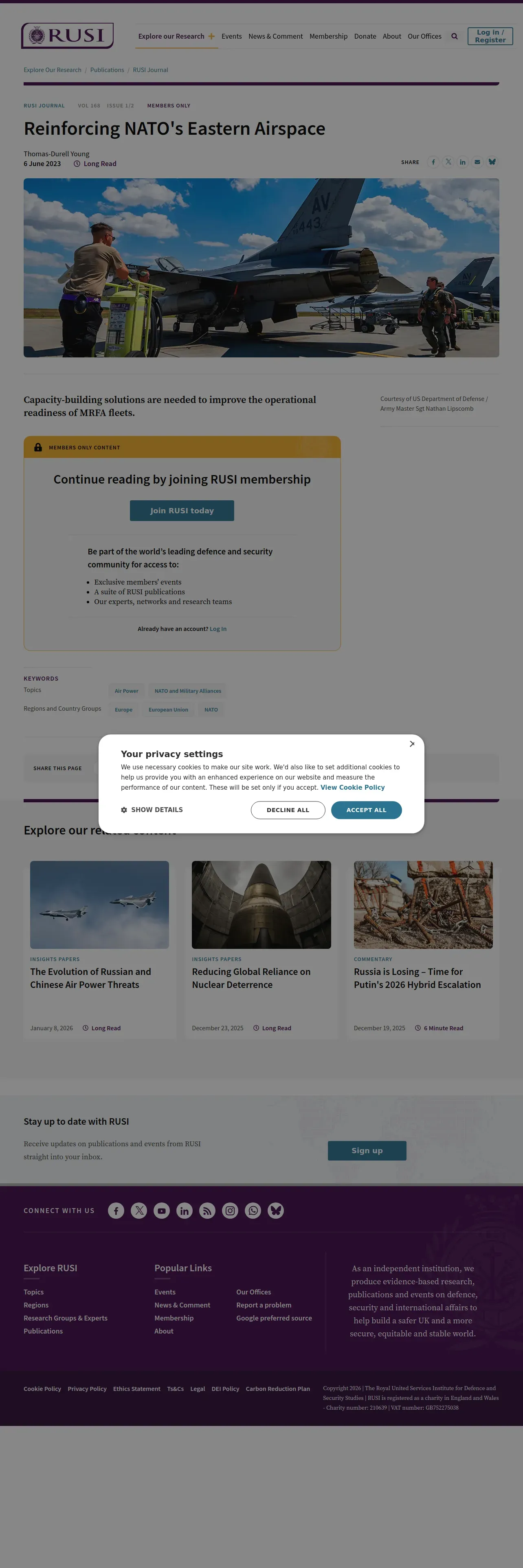Click Accept All cookies button
The image size is (523, 1568).
pyautogui.click(x=367, y=810)
